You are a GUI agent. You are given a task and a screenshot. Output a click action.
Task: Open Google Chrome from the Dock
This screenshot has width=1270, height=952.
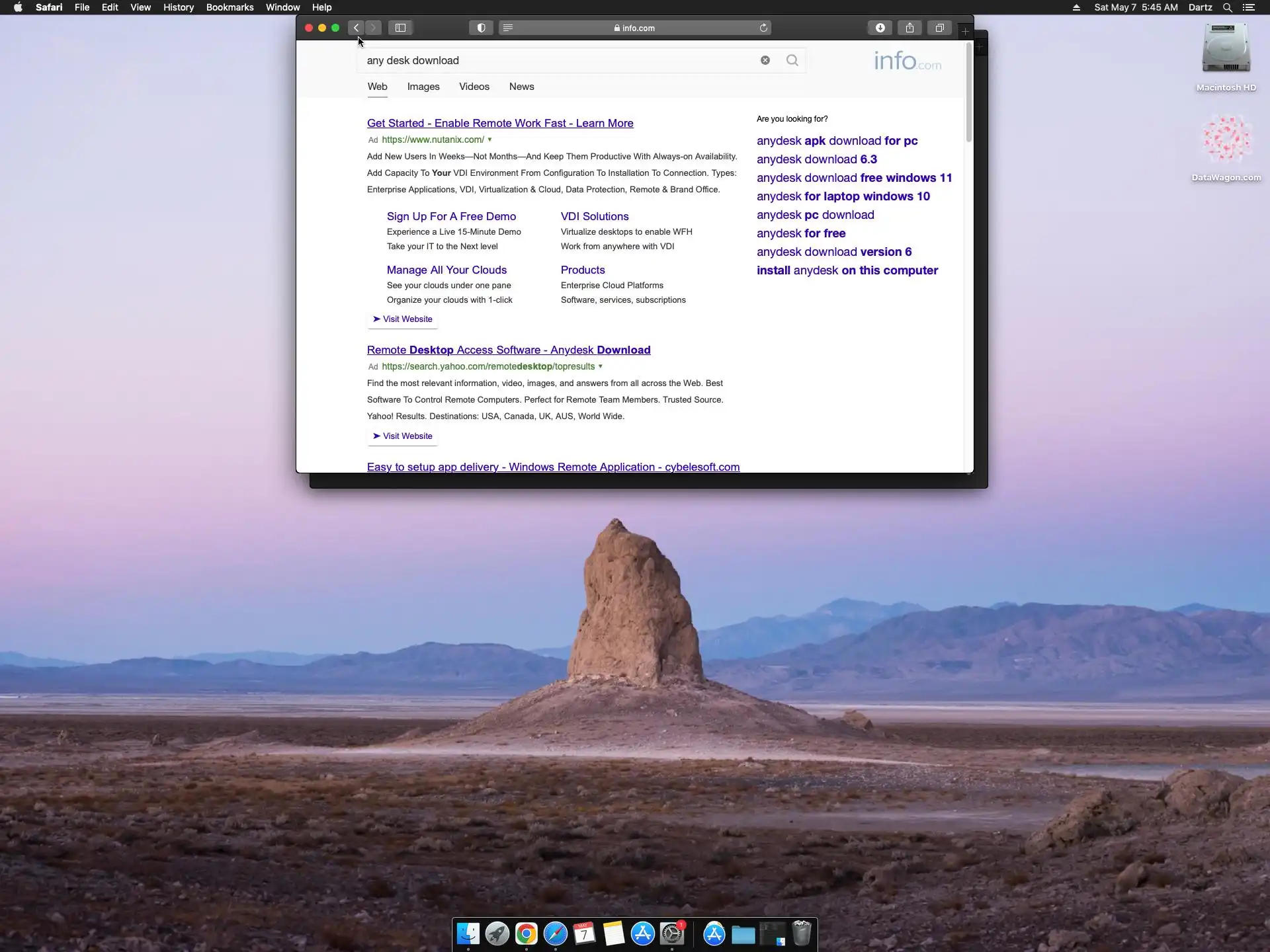527,934
